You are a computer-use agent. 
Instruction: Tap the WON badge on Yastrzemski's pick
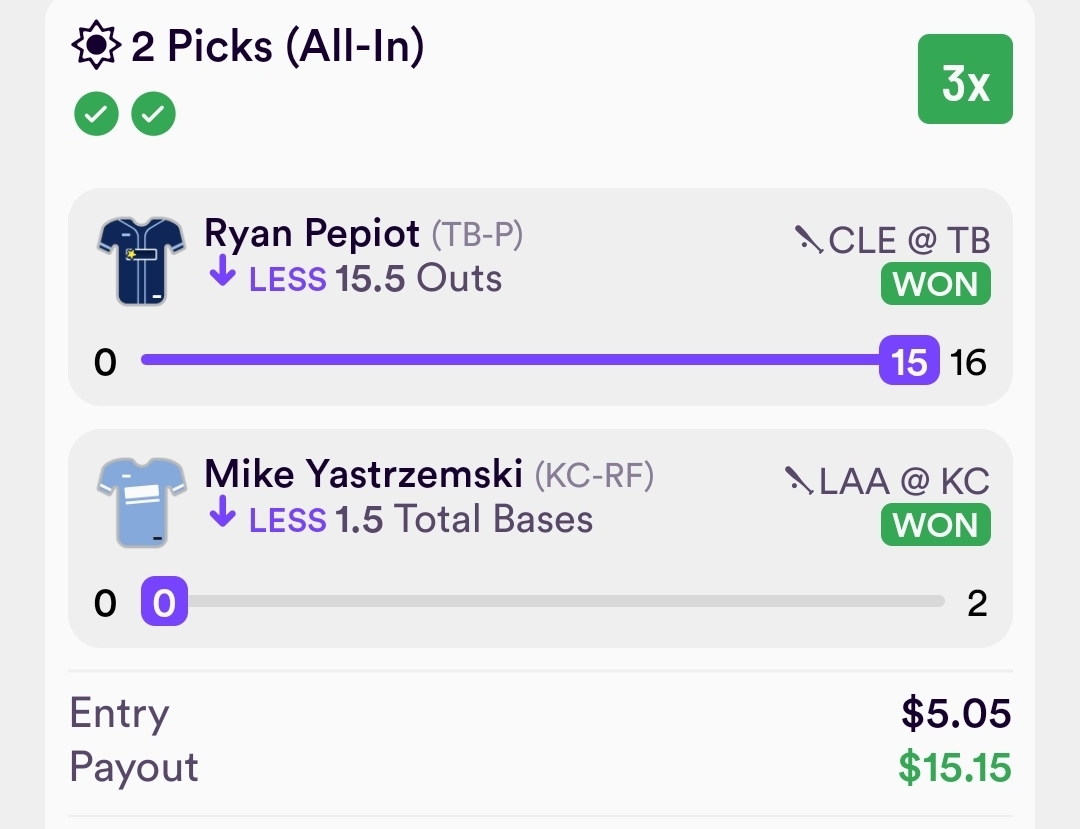[x=935, y=525]
